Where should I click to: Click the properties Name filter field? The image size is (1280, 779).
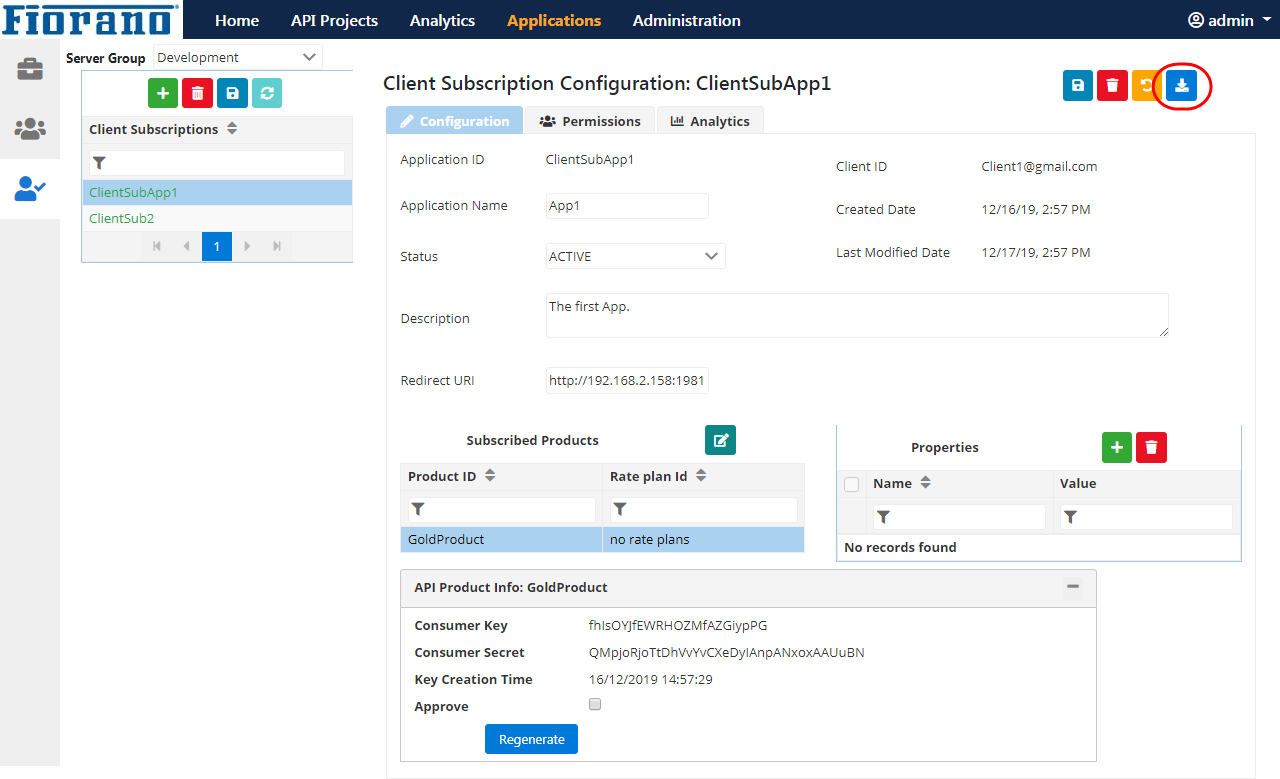[x=959, y=517]
